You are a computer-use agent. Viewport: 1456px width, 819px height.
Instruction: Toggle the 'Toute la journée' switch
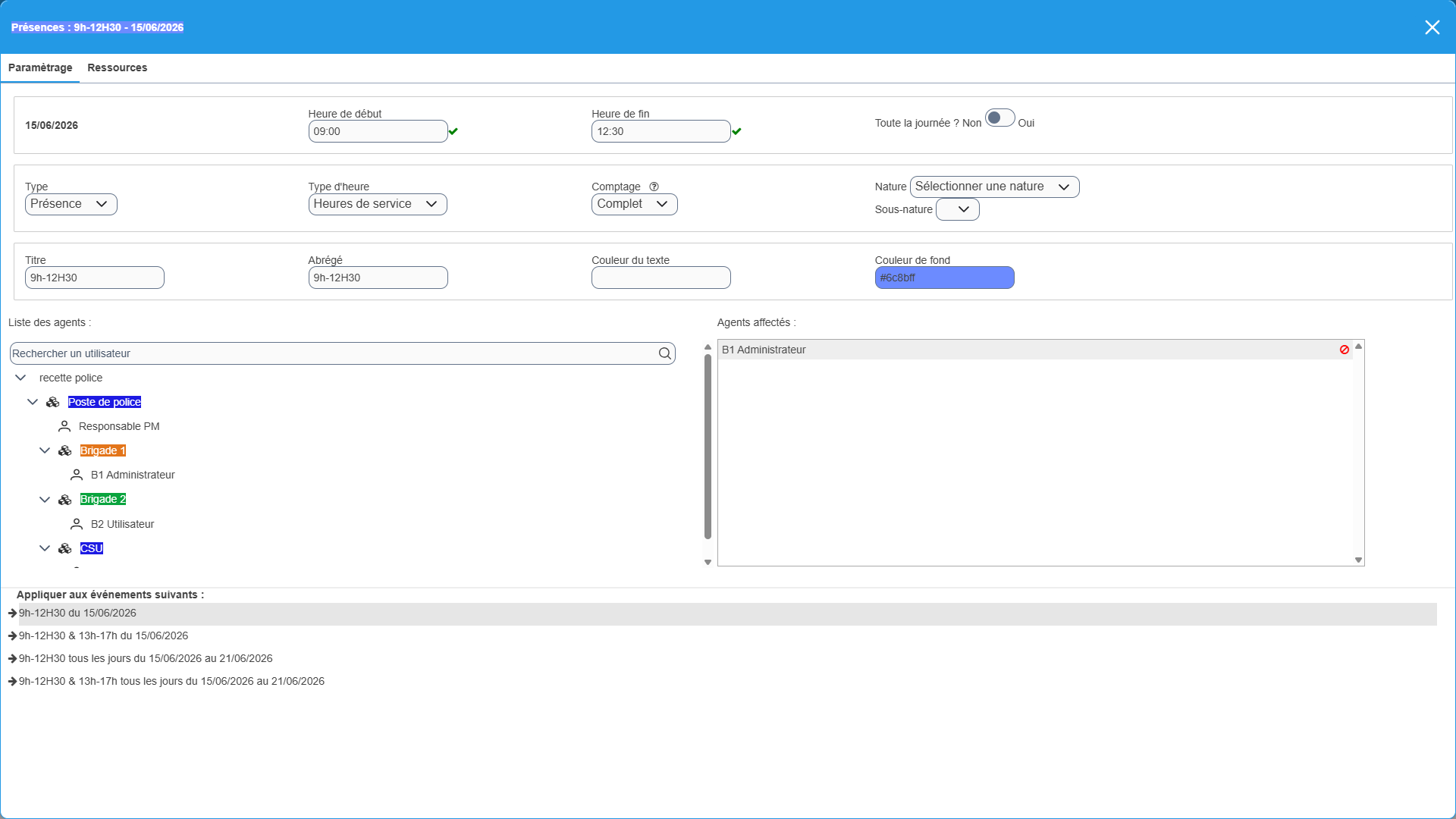(999, 118)
